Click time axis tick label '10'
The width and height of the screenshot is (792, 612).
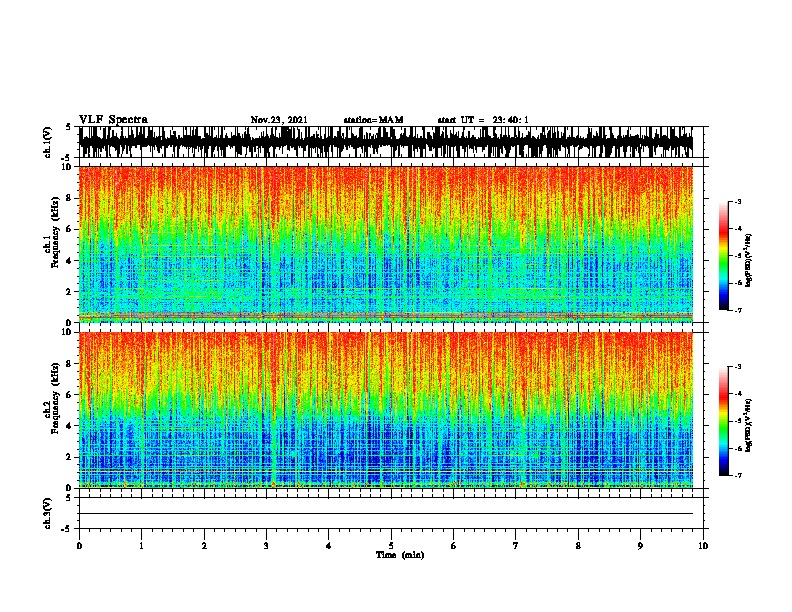click(703, 546)
